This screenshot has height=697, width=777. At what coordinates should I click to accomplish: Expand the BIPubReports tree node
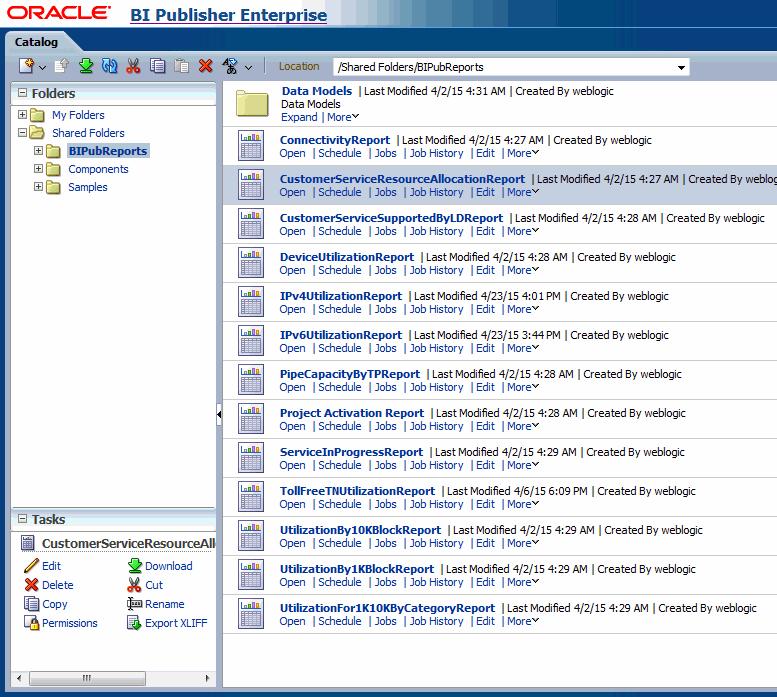[38, 150]
